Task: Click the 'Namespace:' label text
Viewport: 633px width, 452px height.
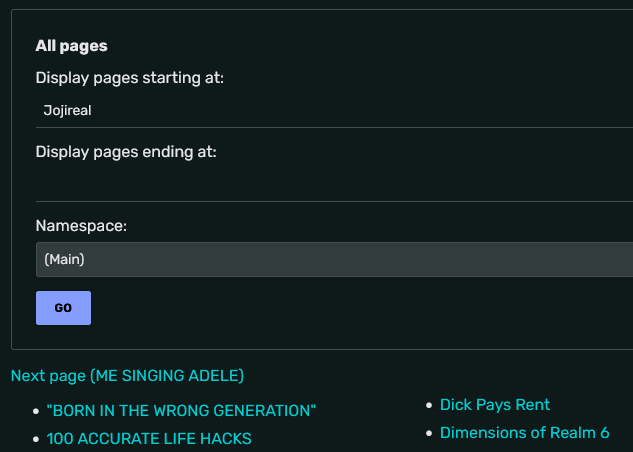Action: point(82,226)
